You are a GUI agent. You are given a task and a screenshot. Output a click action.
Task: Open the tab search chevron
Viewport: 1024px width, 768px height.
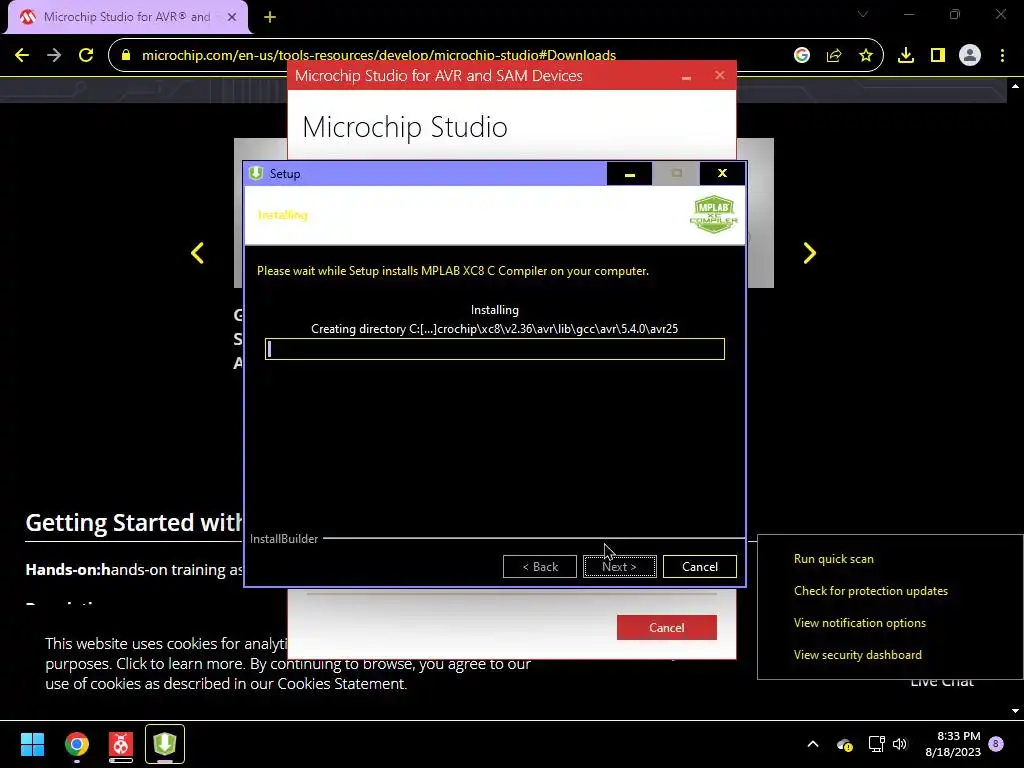[x=863, y=14]
